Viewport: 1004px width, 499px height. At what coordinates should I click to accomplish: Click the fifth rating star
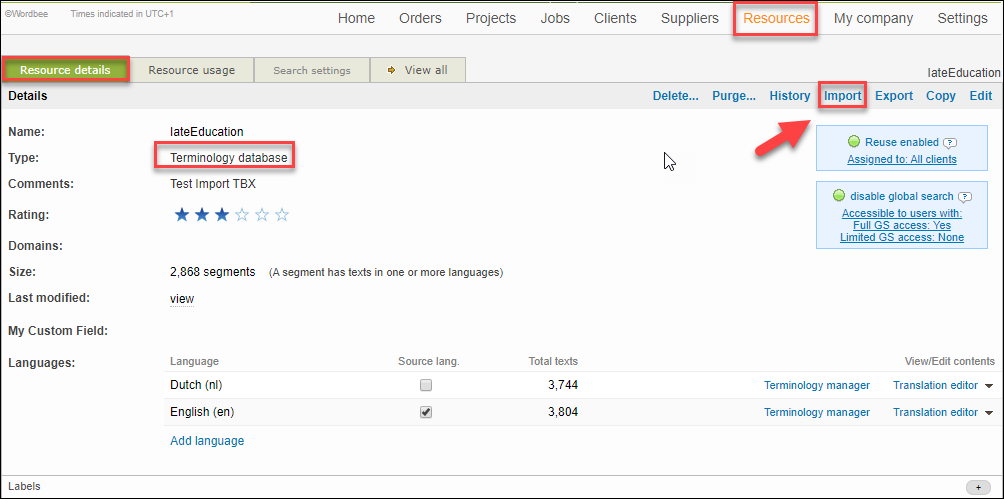(282, 215)
